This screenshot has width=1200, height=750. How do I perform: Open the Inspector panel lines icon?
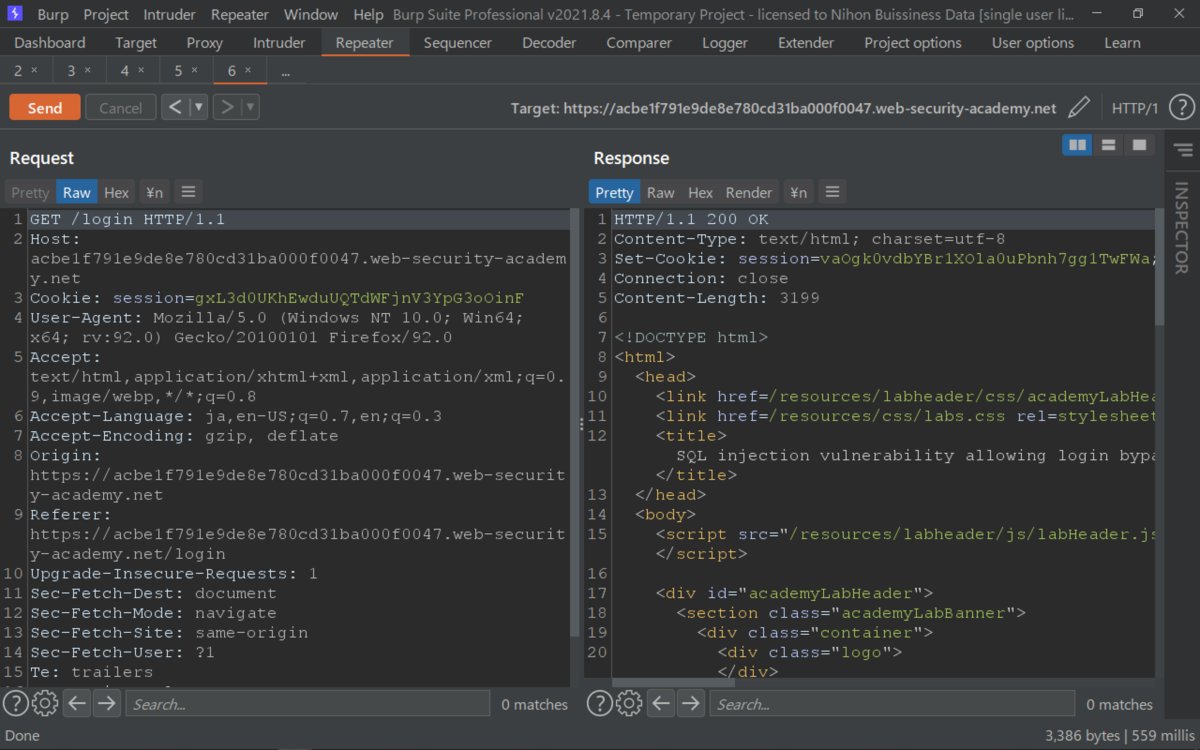[1183, 150]
